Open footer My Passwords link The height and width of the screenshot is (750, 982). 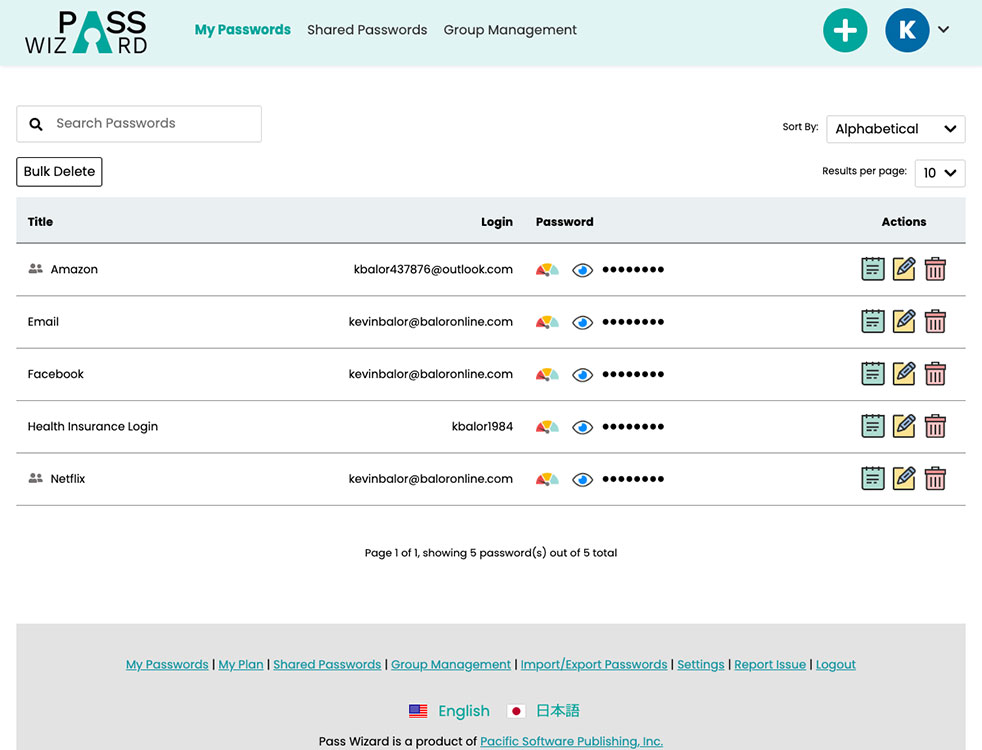click(167, 664)
